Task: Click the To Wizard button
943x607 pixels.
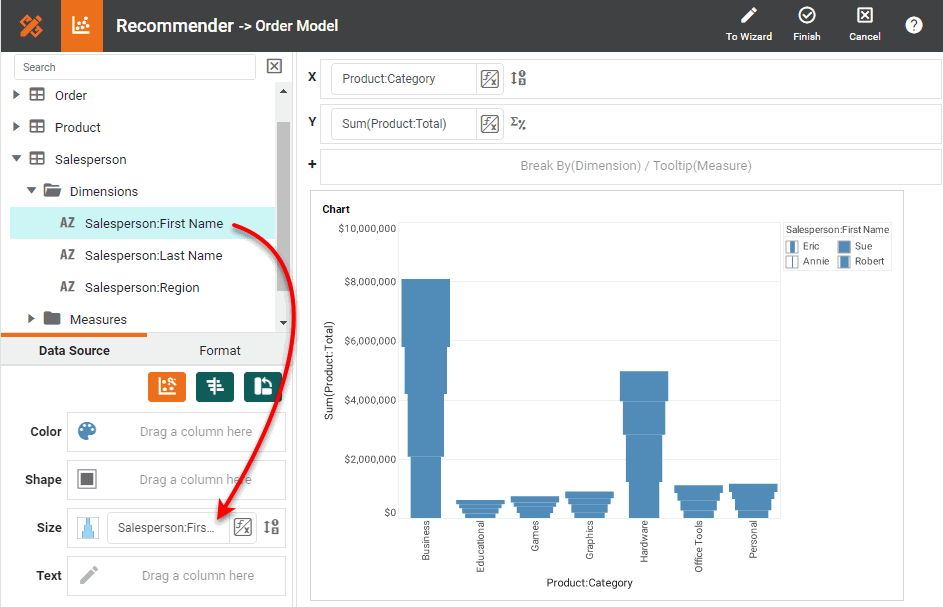Action: pos(748,25)
